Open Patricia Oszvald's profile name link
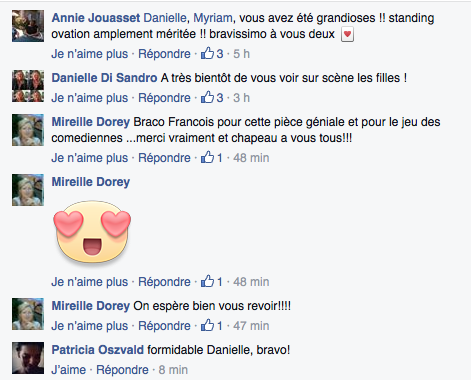Screen dimensions: 471x380 point(98,350)
